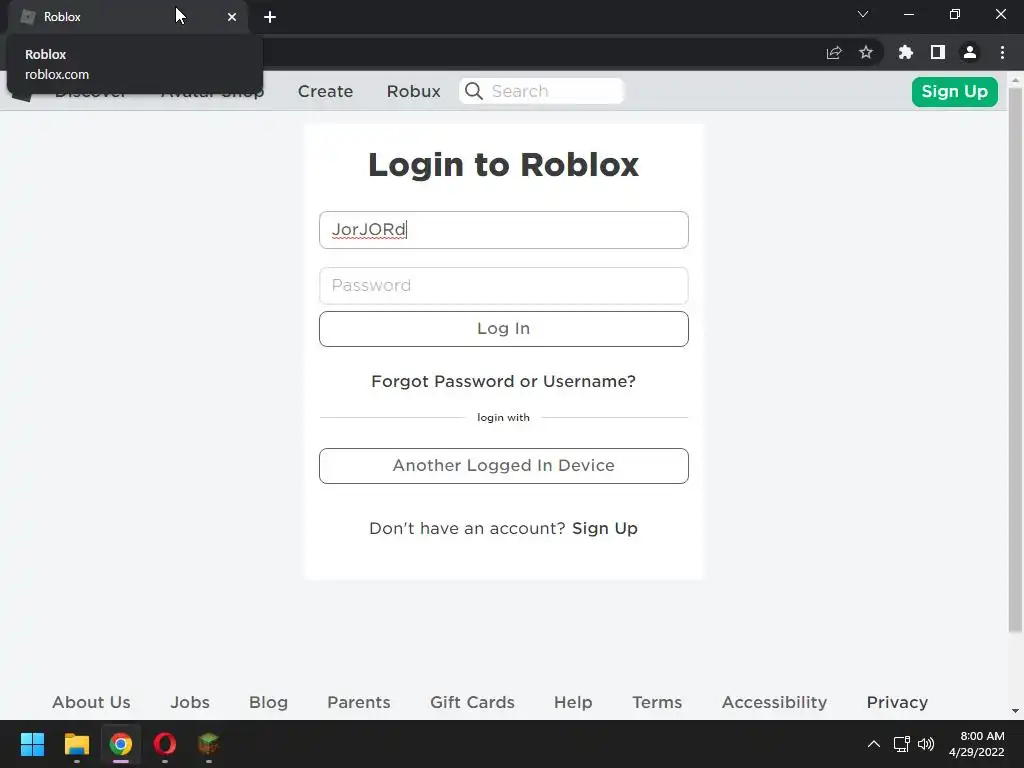Viewport: 1024px width, 768px height.
Task: Share this page icon in address bar
Action: coord(834,53)
